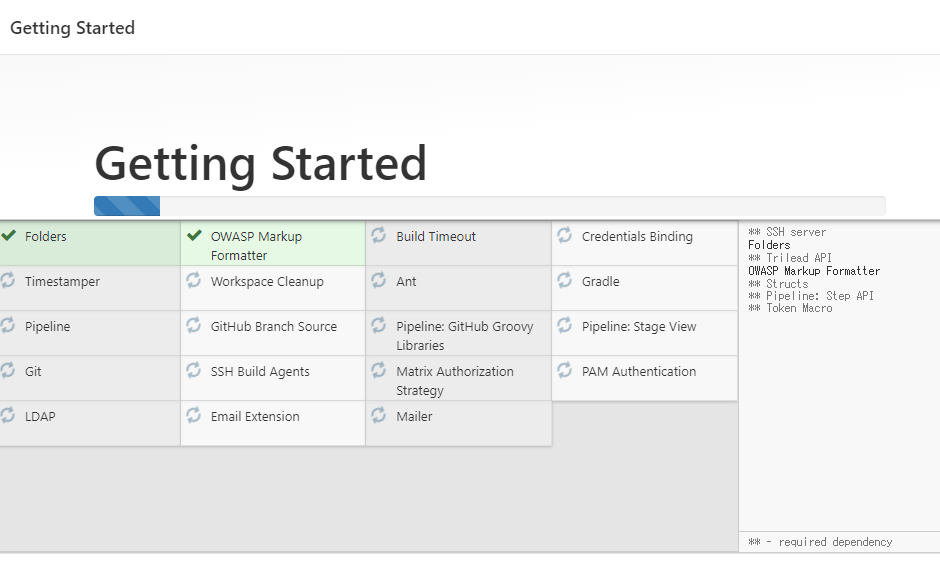Click 'OWASP Markup Formatter' in install log
Viewport: 940px width, 570px height.
click(x=814, y=271)
